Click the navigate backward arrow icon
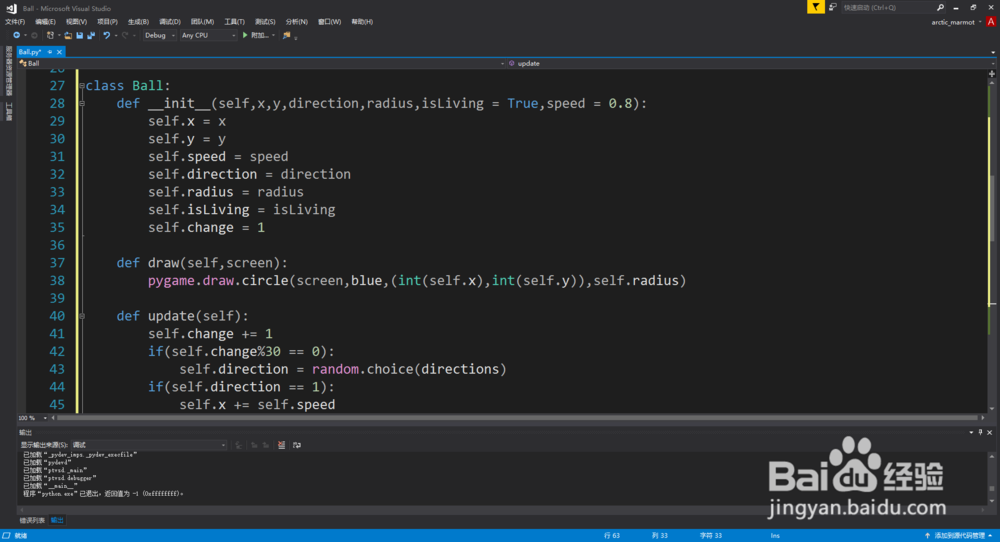This screenshot has height=542, width=1000. [17, 35]
